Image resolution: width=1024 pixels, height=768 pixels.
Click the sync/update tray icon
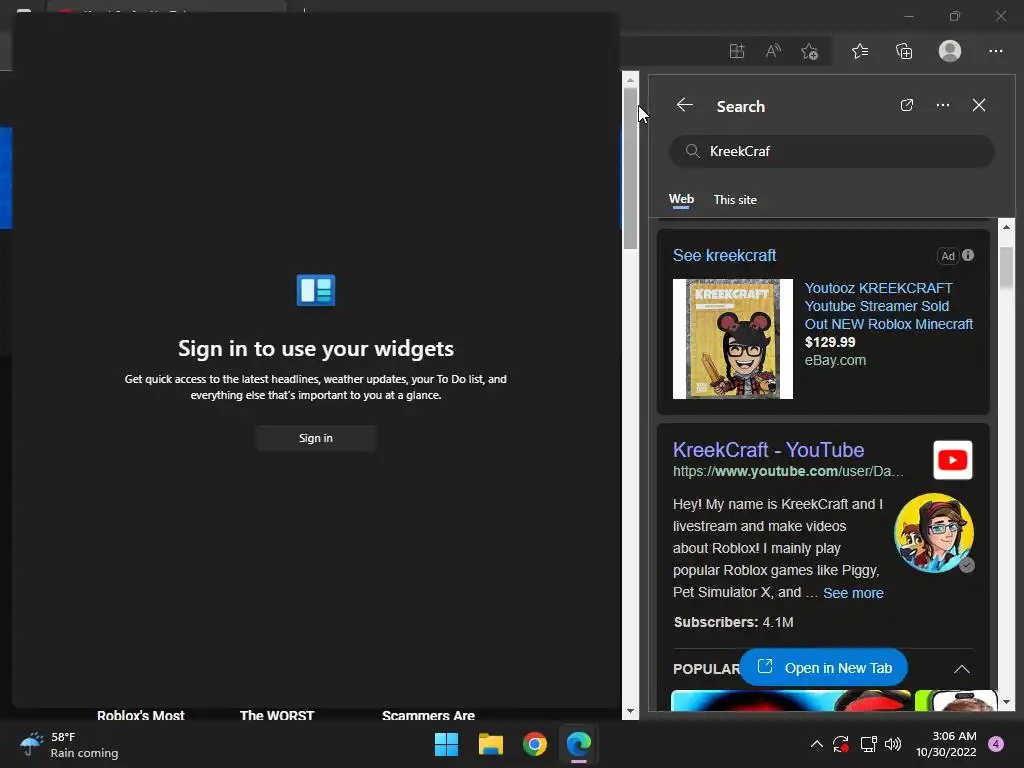coord(840,744)
